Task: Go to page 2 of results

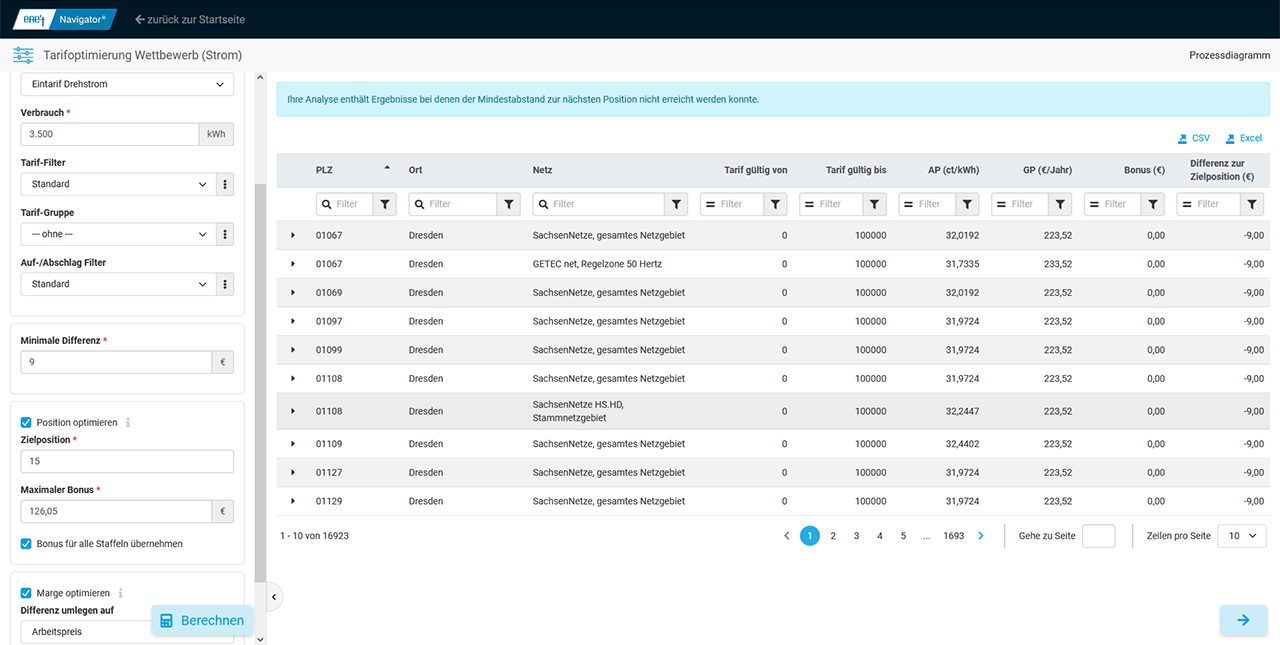Action: [x=833, y=536]
